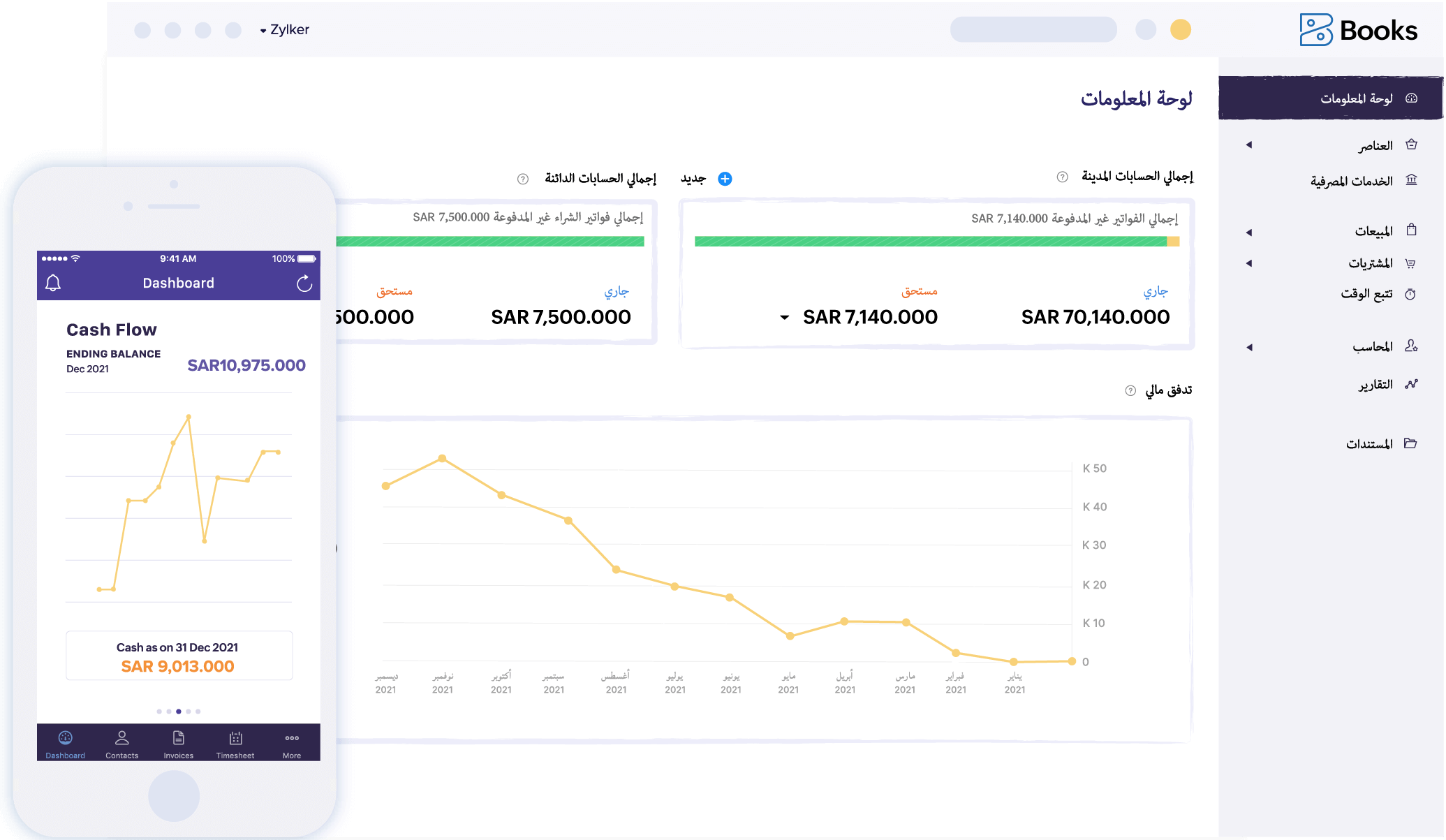Open المستندات (Documents) folder icon
This screenshot has height=840, width=1446.
pyautogui.click(x=1412, y=443)
